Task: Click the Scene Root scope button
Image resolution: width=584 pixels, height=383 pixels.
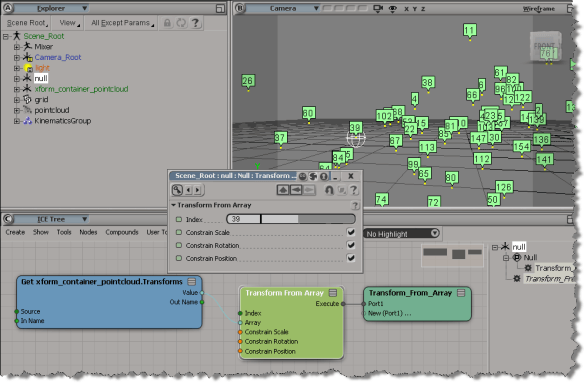Action: (28, 23)
